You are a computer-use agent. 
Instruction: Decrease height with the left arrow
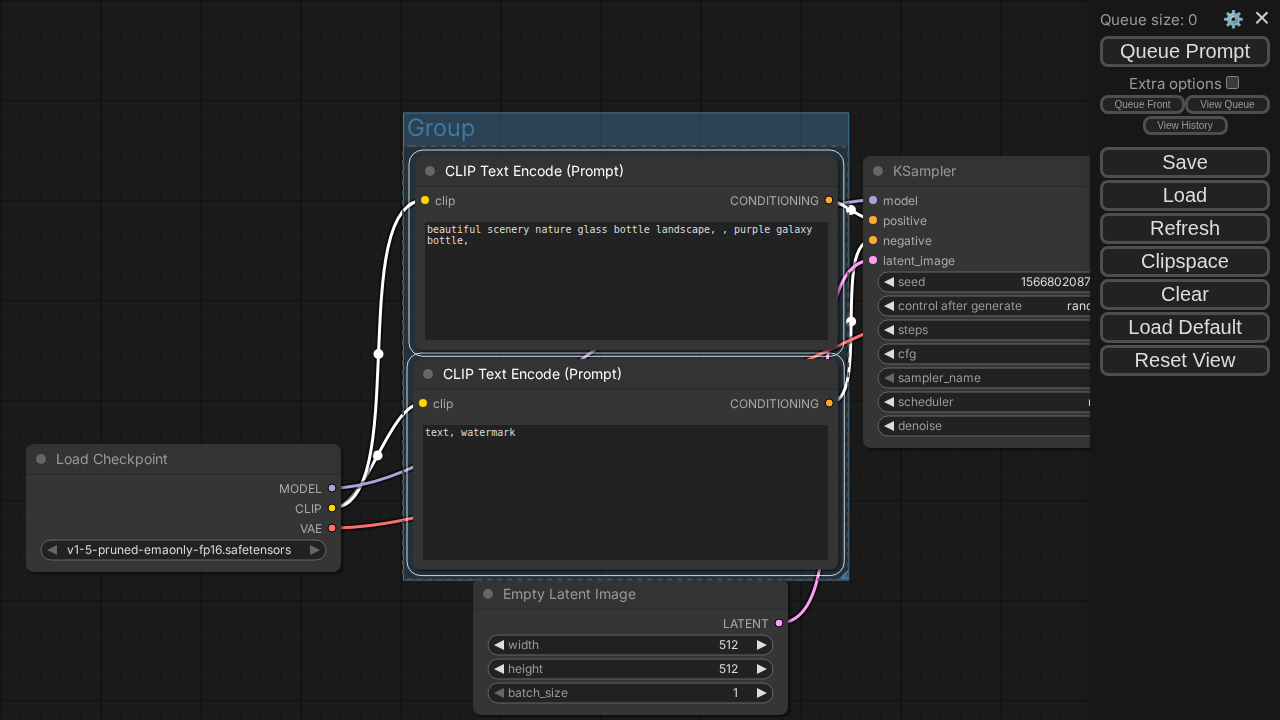499,669
